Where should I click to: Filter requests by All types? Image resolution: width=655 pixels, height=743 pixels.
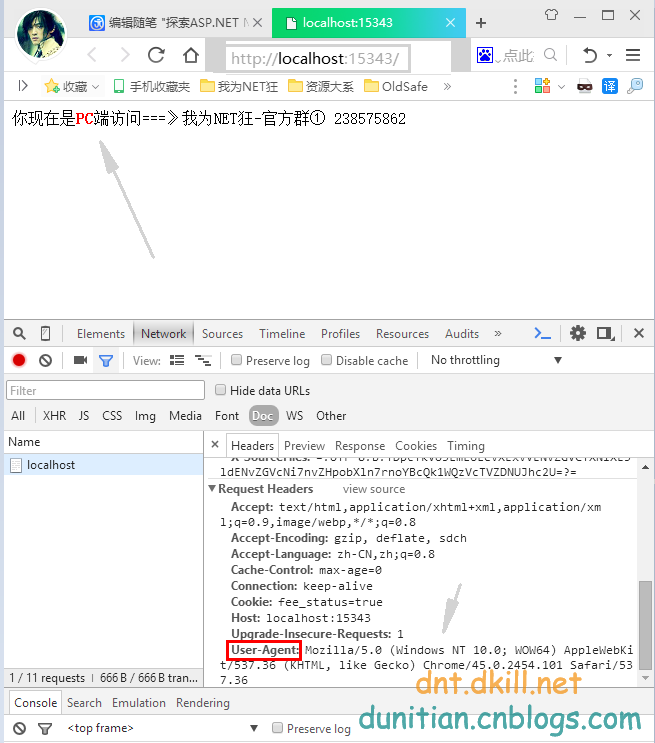pos(18,416)
